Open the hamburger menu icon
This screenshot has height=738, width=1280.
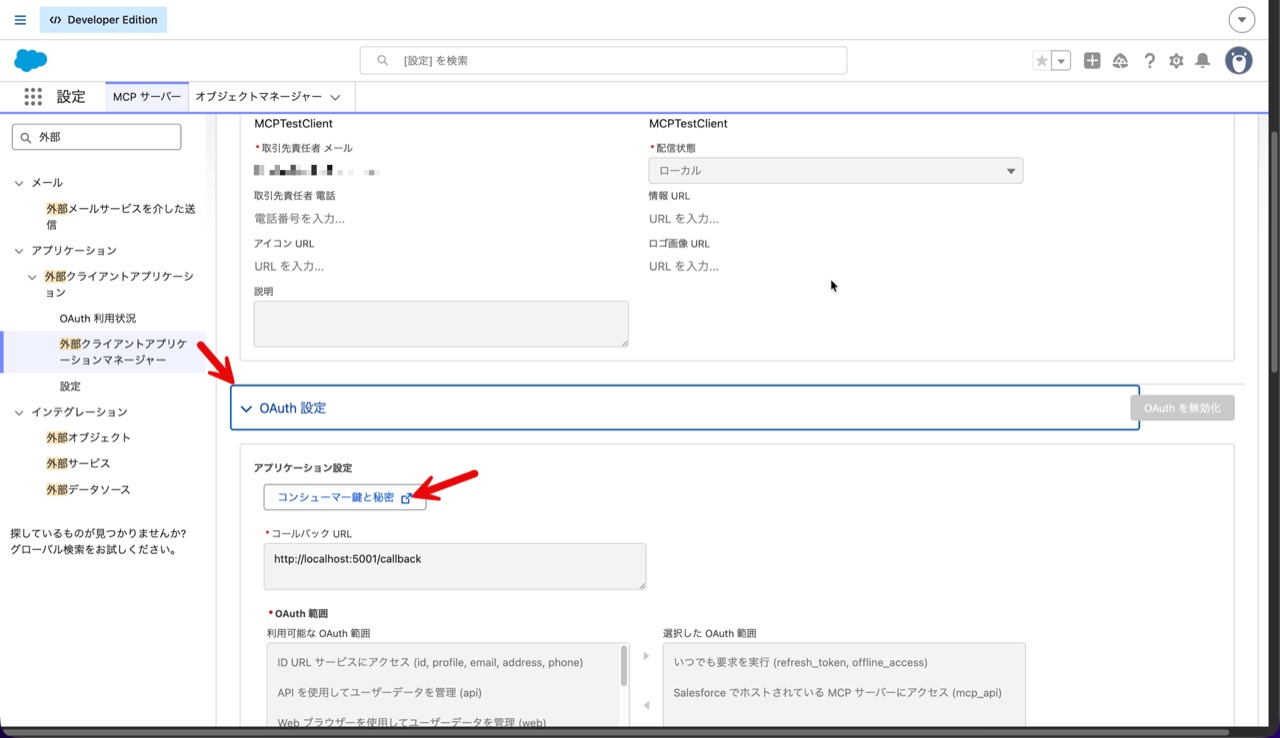coord(20,20)
